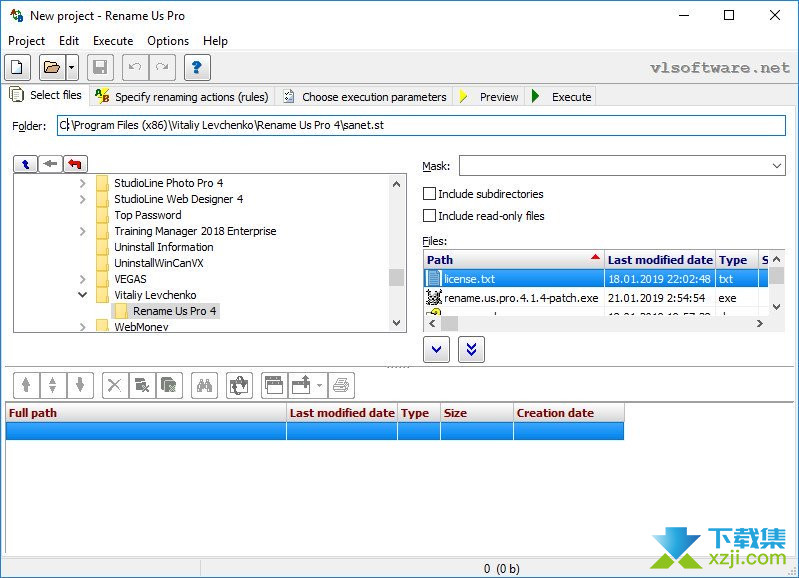Screen dimensions: 799x578
Task: Enable Include subdirectories checkbox
Action: click(430, 194)
